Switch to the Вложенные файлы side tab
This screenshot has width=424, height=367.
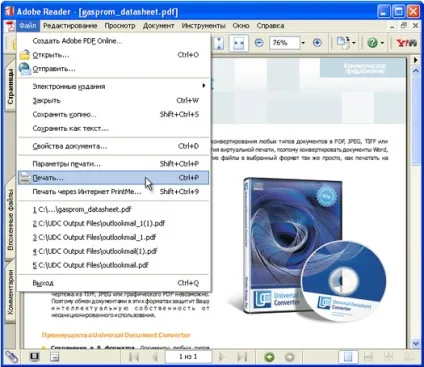10,220
